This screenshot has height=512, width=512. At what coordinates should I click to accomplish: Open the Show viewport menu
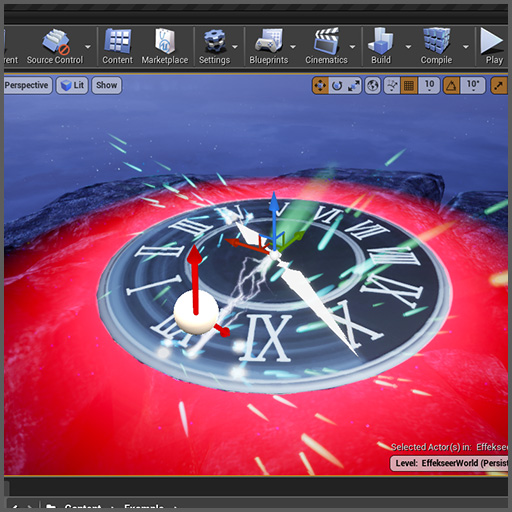[x=107, y=85]
